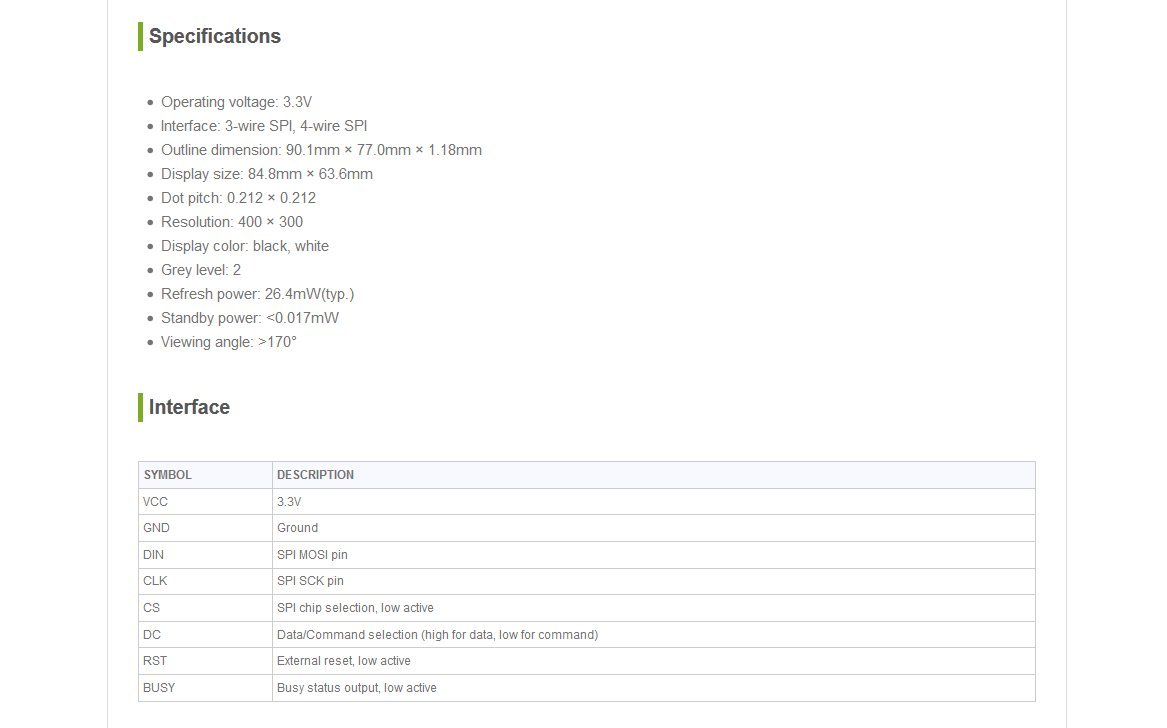Image resolution: width=1167 pixels, height=728 pixels.
Task: Click the CLK table cell
Action: 205,581
